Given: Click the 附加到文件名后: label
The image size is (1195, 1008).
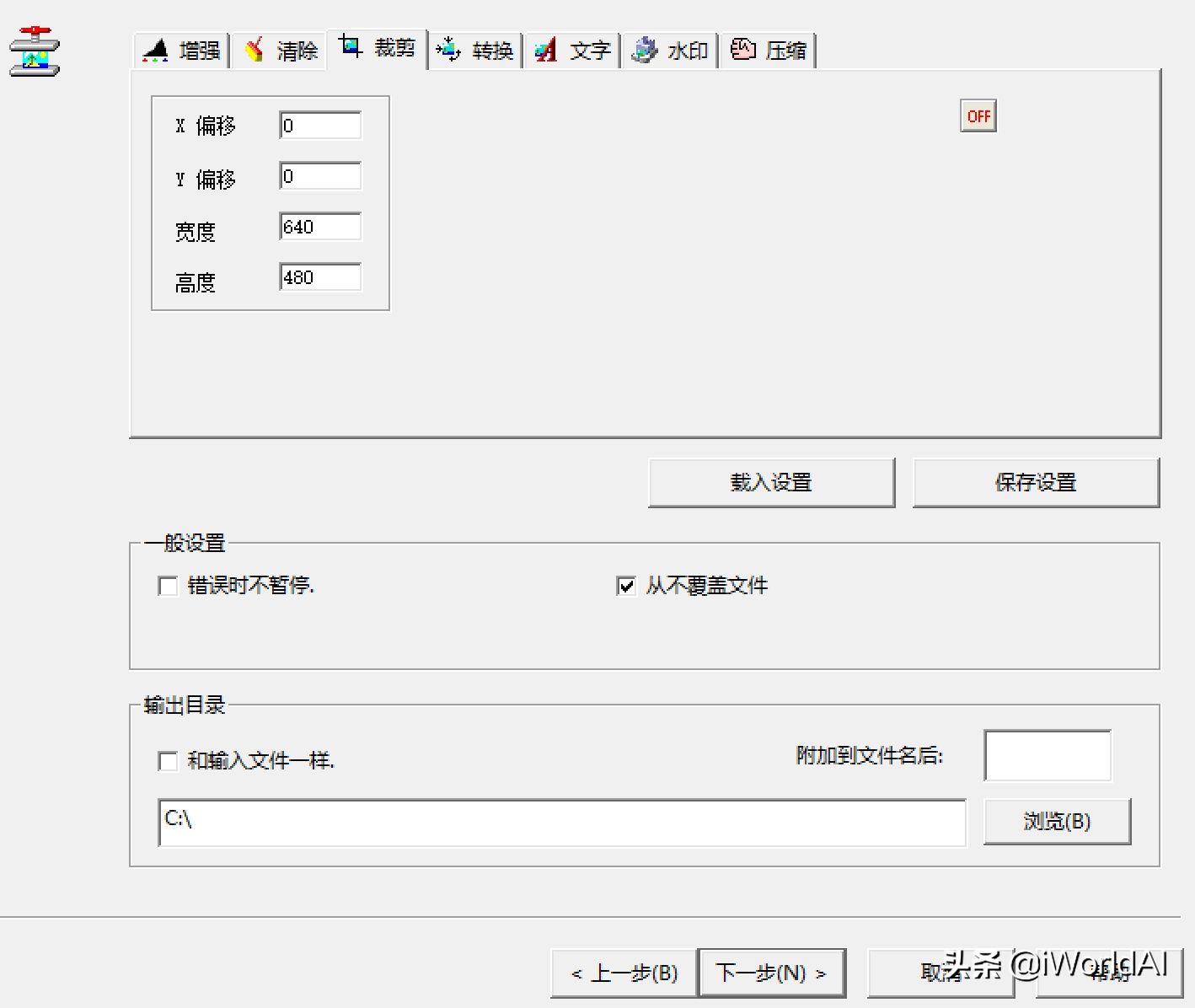Looking at the screenshot, I should (870, 756).
